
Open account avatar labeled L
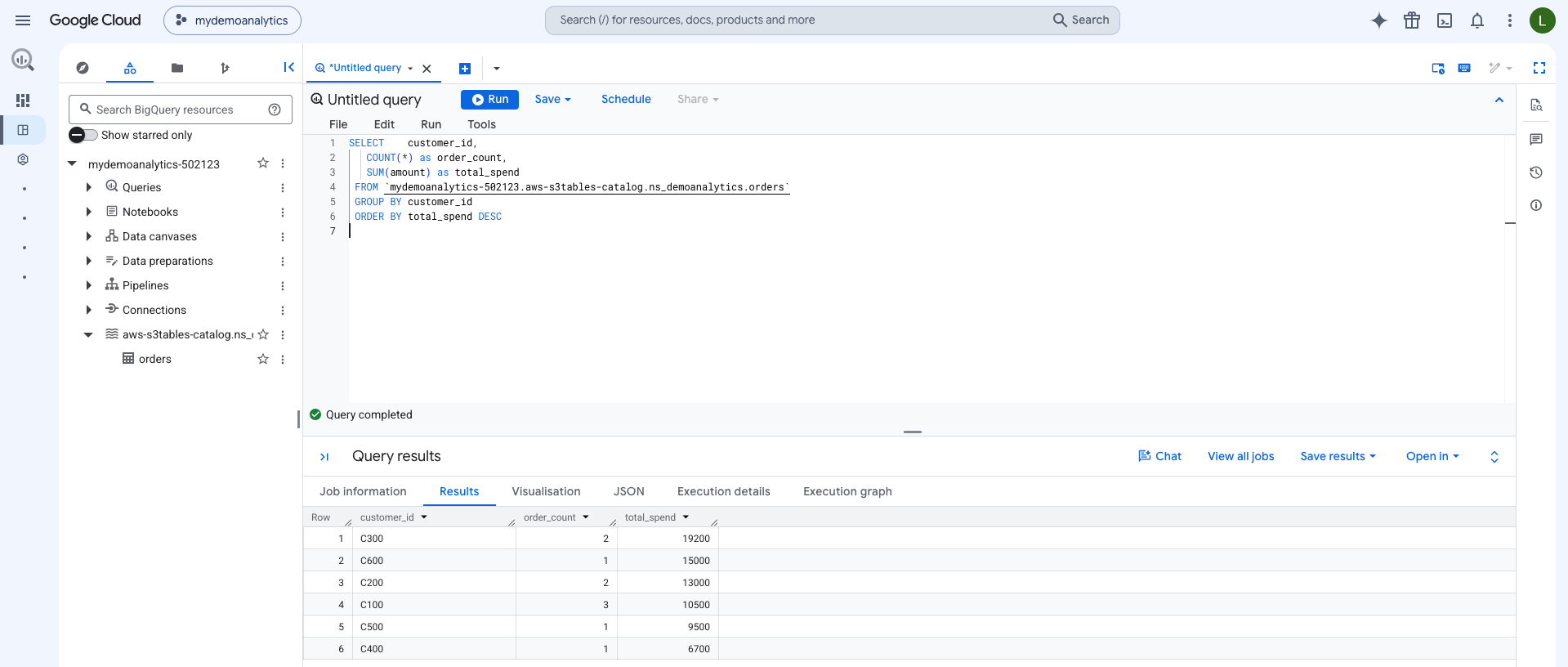[1543, 20]
